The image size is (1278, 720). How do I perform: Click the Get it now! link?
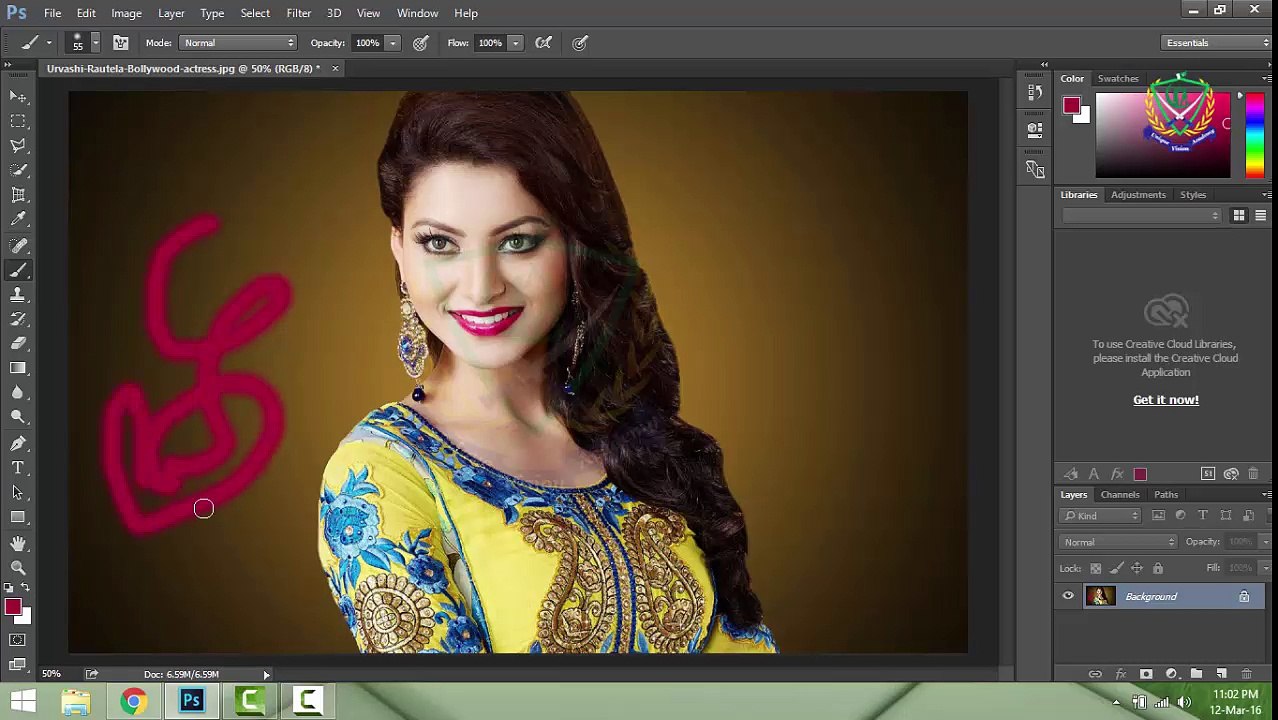[x=1166, y=400]
